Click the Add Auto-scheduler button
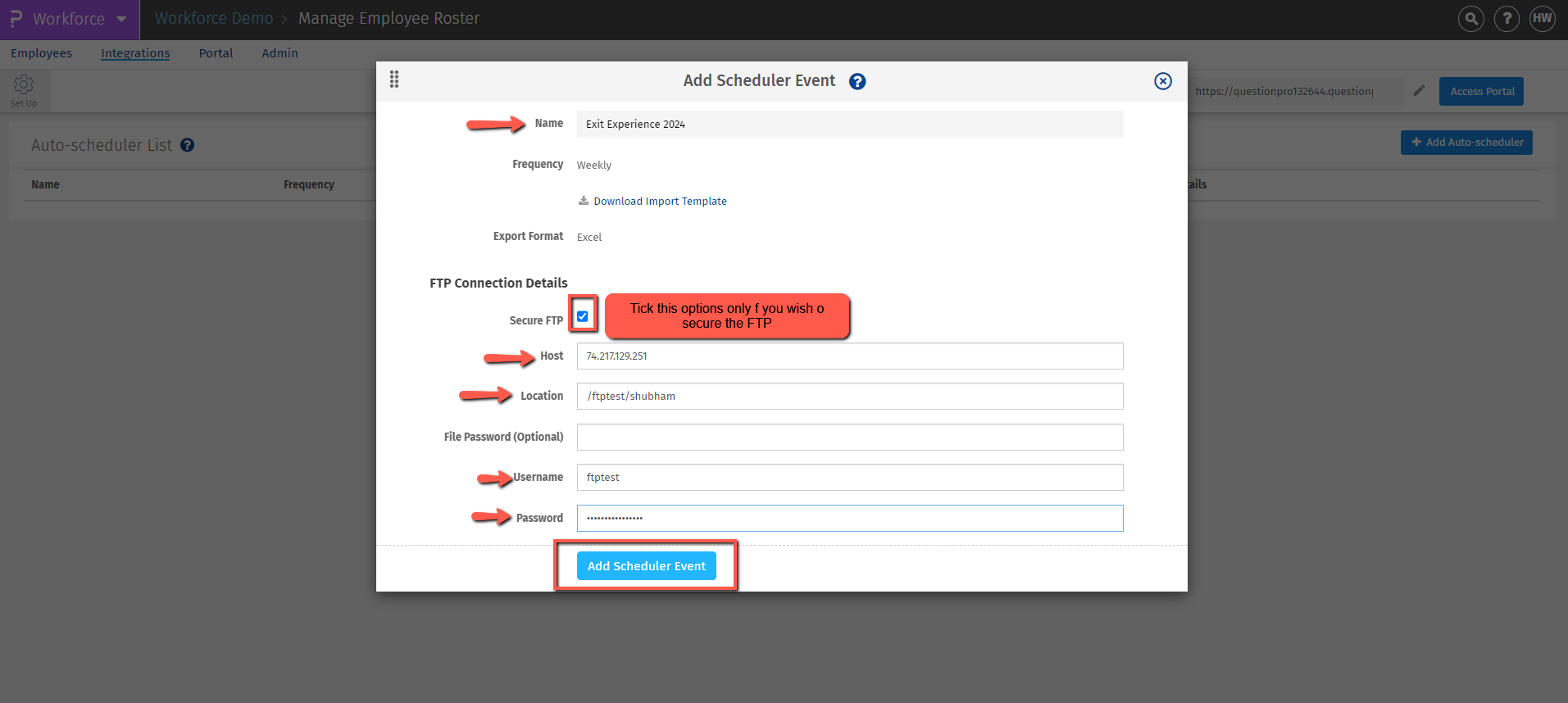Viewport: 1568px width, 703px height. click(1466, 143)
